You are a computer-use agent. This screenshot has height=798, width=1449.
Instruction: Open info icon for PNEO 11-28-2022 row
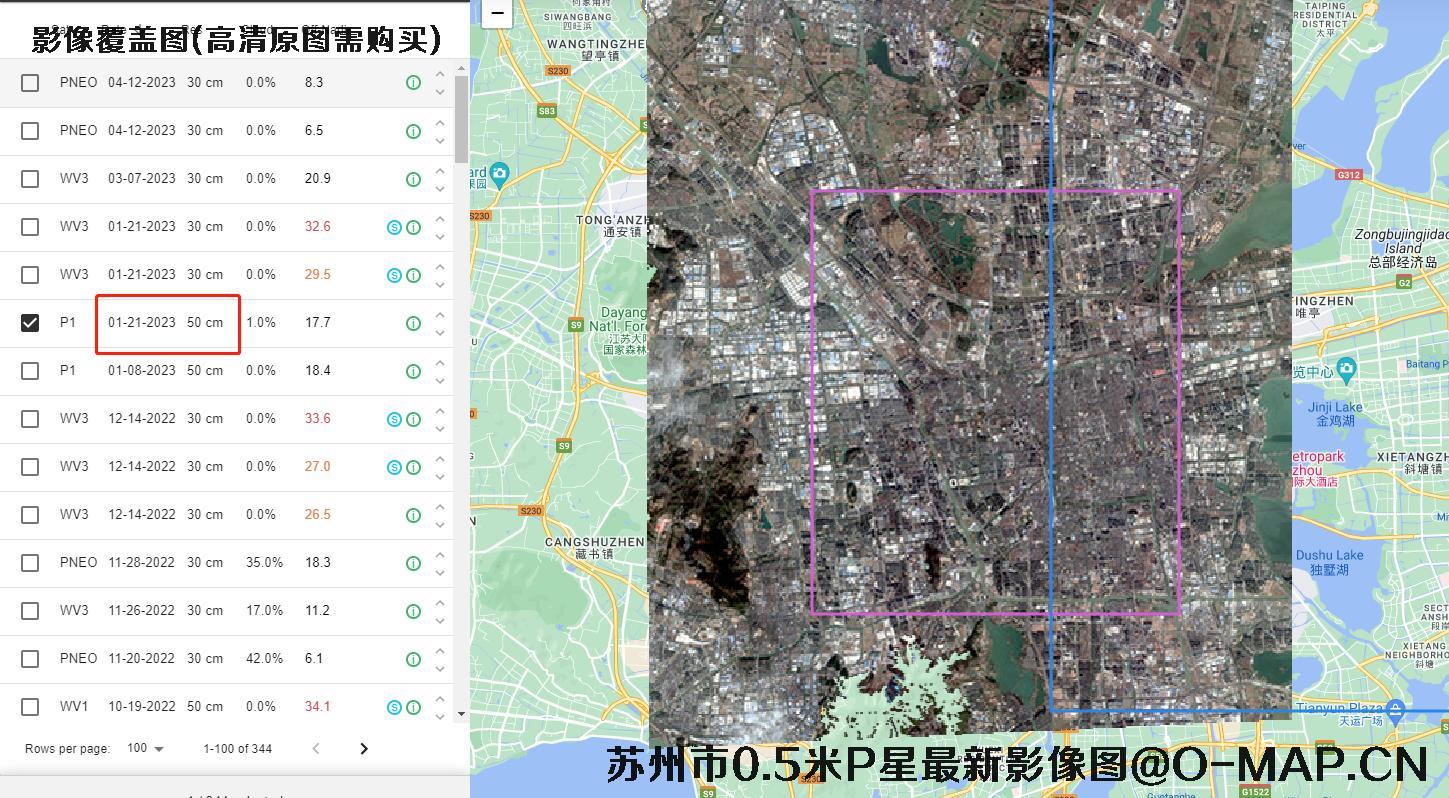tap(413, 563)
